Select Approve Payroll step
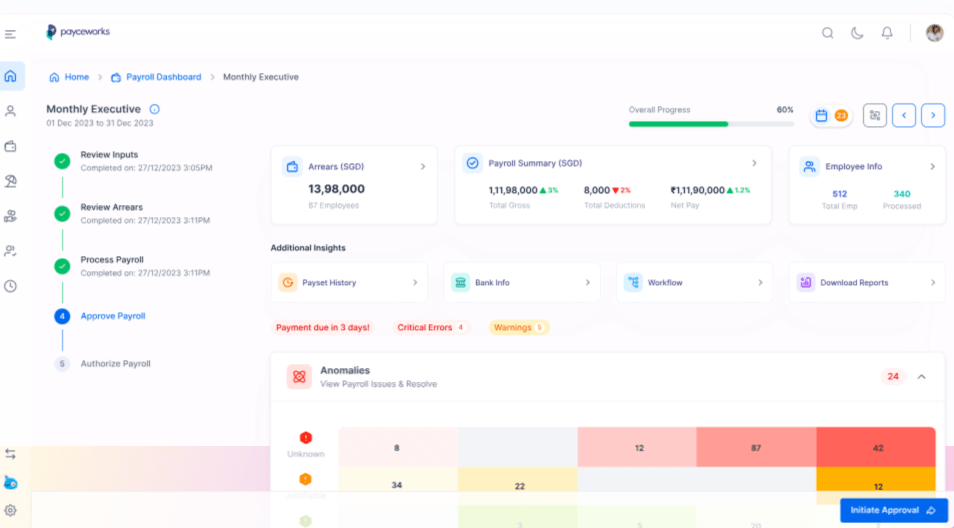The height and width of the screenshot is (528, 954). point(113,316)
